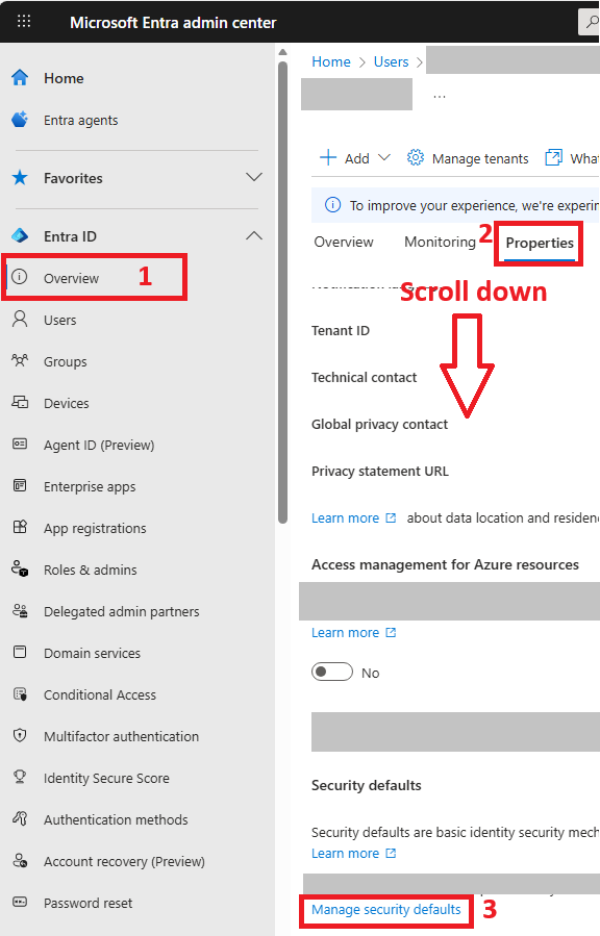Screen dimensions: 600x936
Task: Open Entra agents from the sidebar icon
Action: (x=20, y=119)
